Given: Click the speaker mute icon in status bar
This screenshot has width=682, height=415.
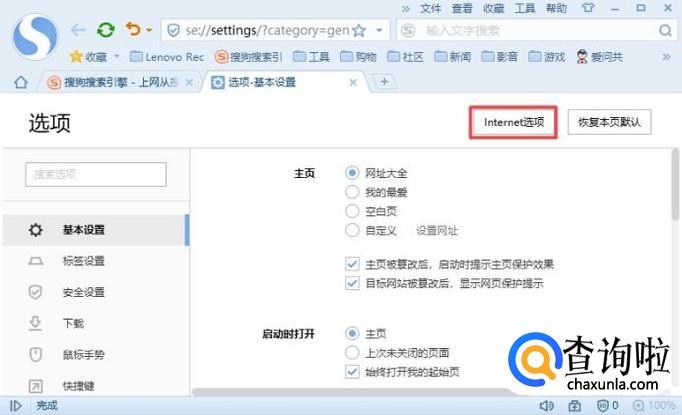Looking at the screenshot, I should pos(546,406).
